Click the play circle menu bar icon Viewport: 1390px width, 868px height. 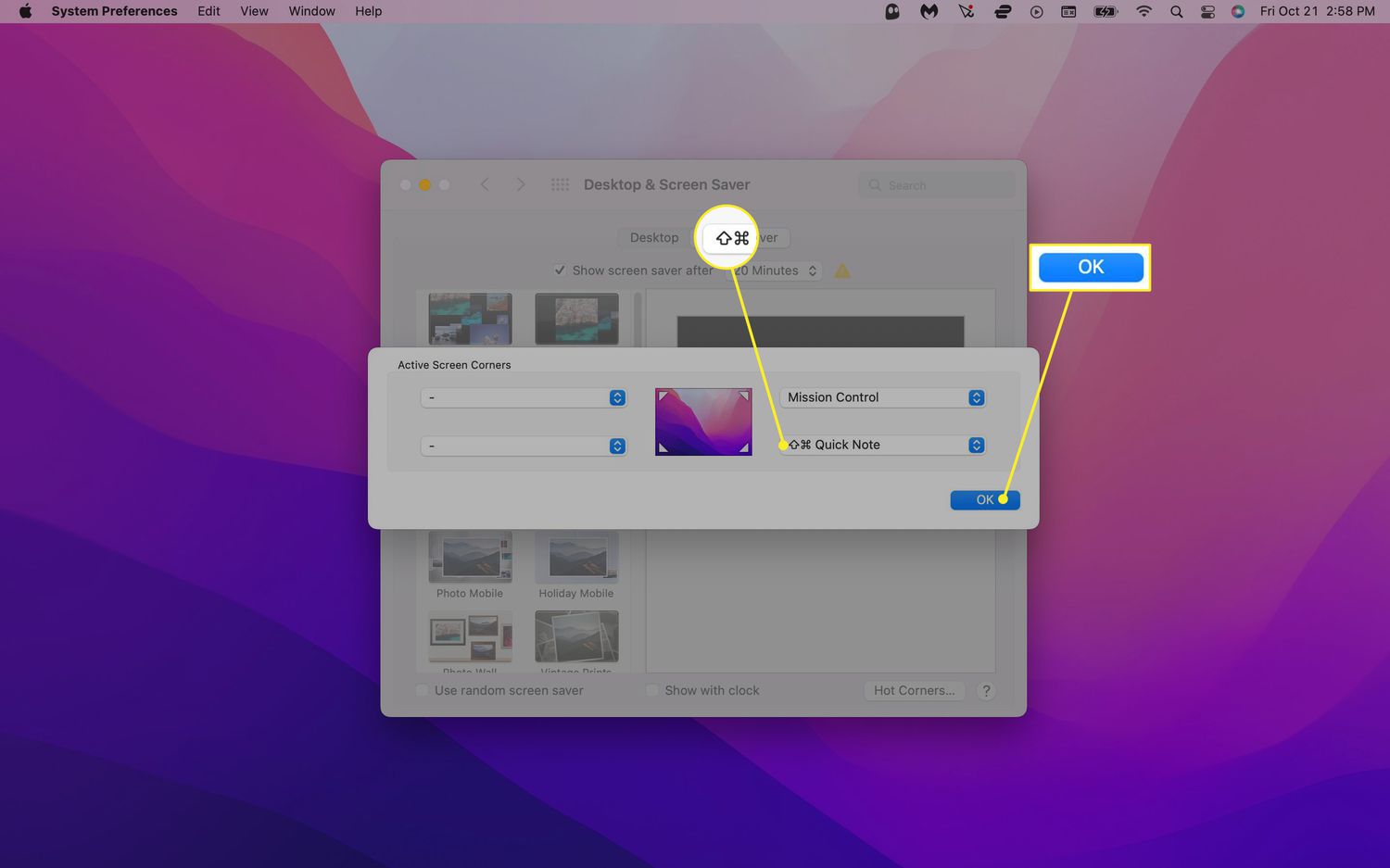click(1036, 11)
